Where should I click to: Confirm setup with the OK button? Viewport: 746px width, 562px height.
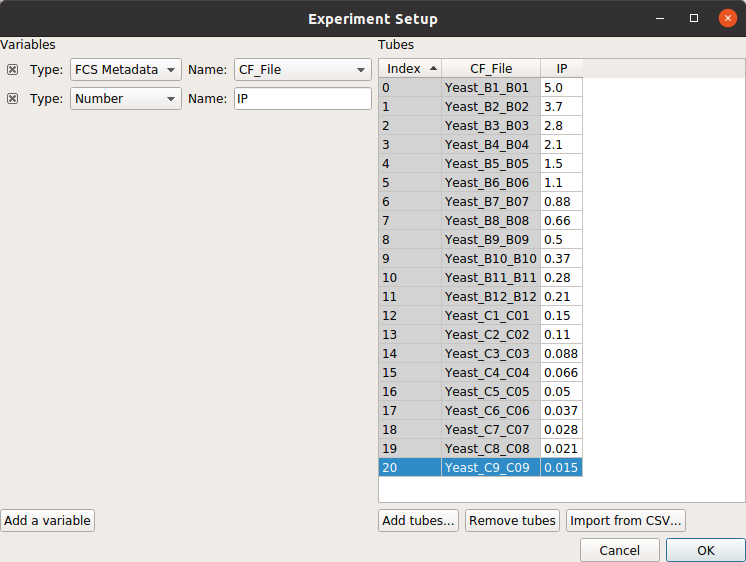point(706,550)
